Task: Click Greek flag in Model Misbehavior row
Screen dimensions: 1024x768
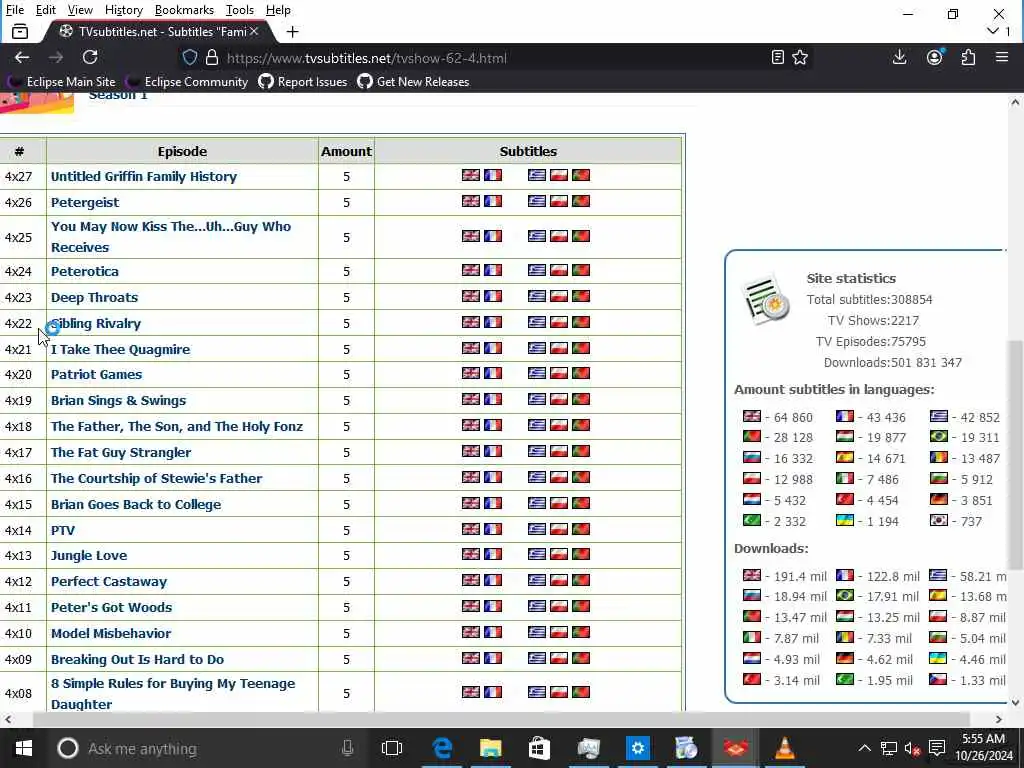Action: [x=537, y=632]
